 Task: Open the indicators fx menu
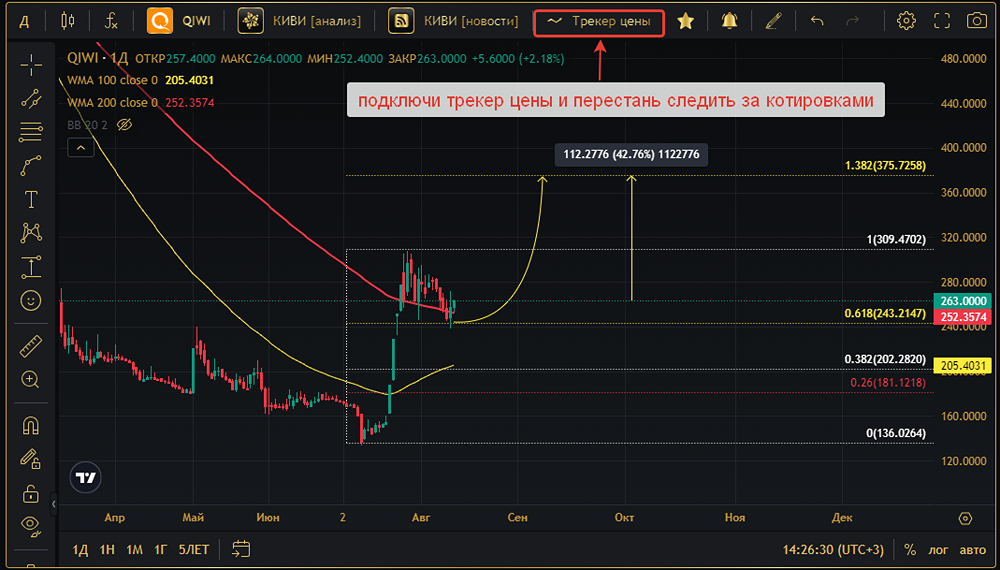[x=111, y=21]
